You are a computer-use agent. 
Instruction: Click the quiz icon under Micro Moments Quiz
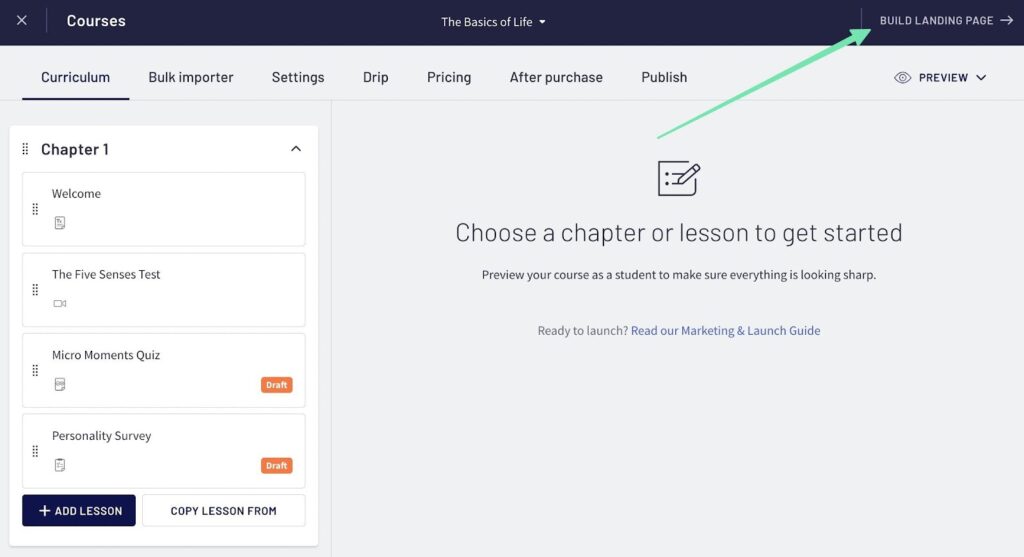(x=60, y=384)
